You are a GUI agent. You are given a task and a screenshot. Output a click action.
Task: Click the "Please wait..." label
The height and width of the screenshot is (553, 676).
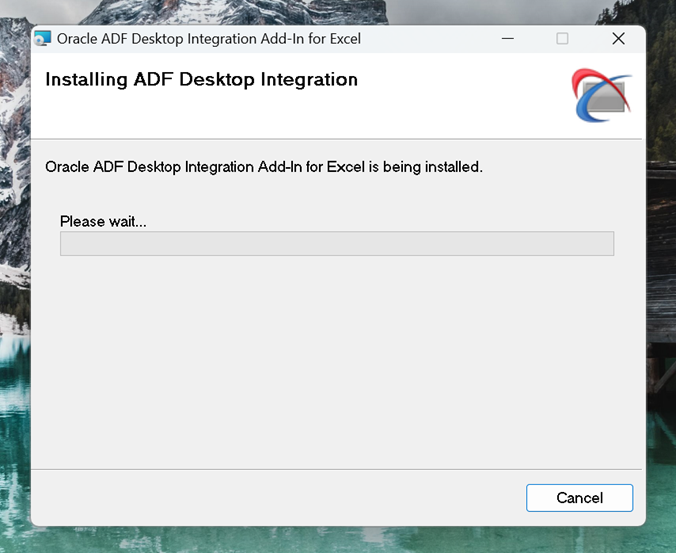(x=103, y=221)
